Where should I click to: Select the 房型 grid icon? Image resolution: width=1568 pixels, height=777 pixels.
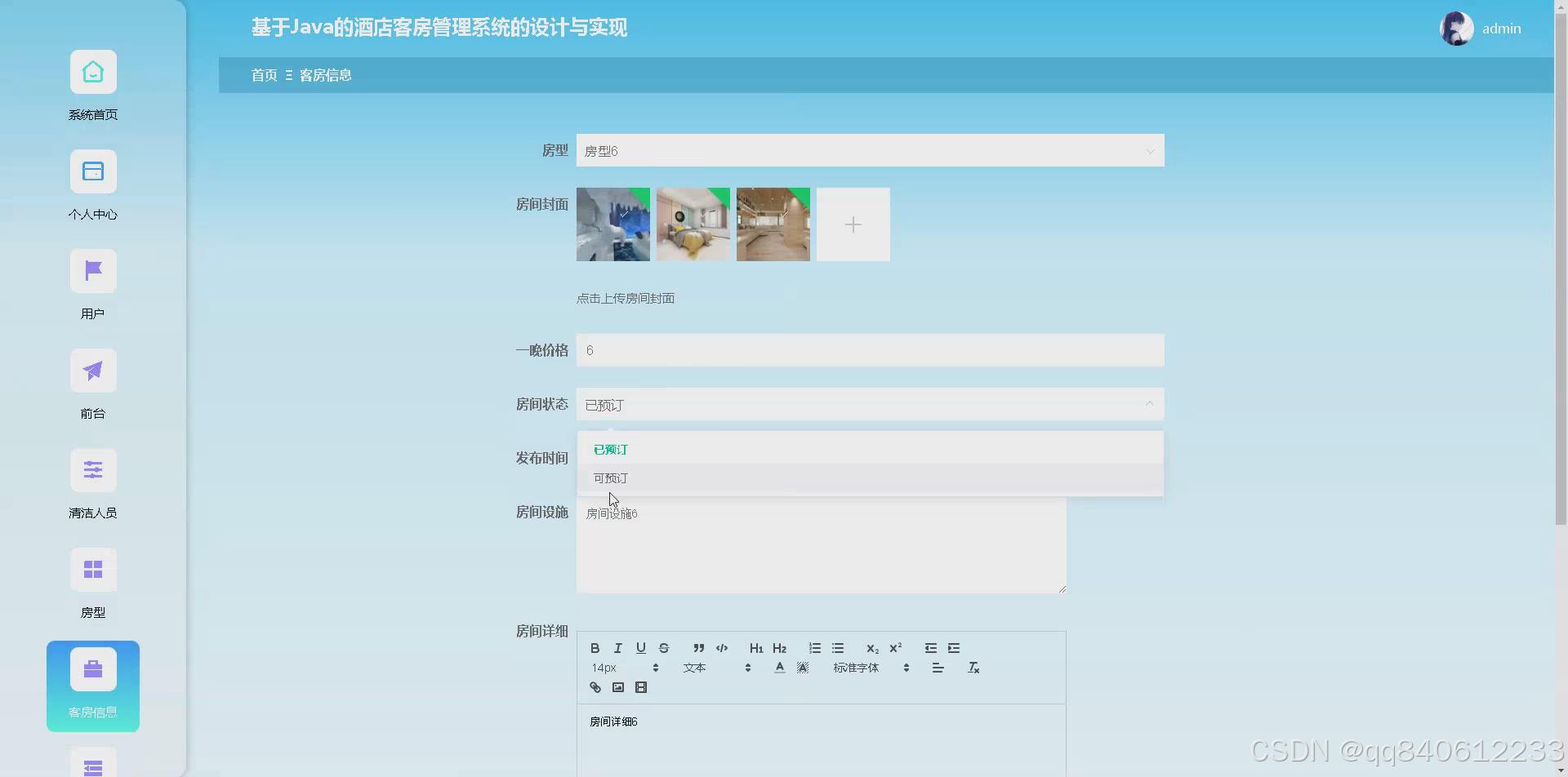coord(92,569)
